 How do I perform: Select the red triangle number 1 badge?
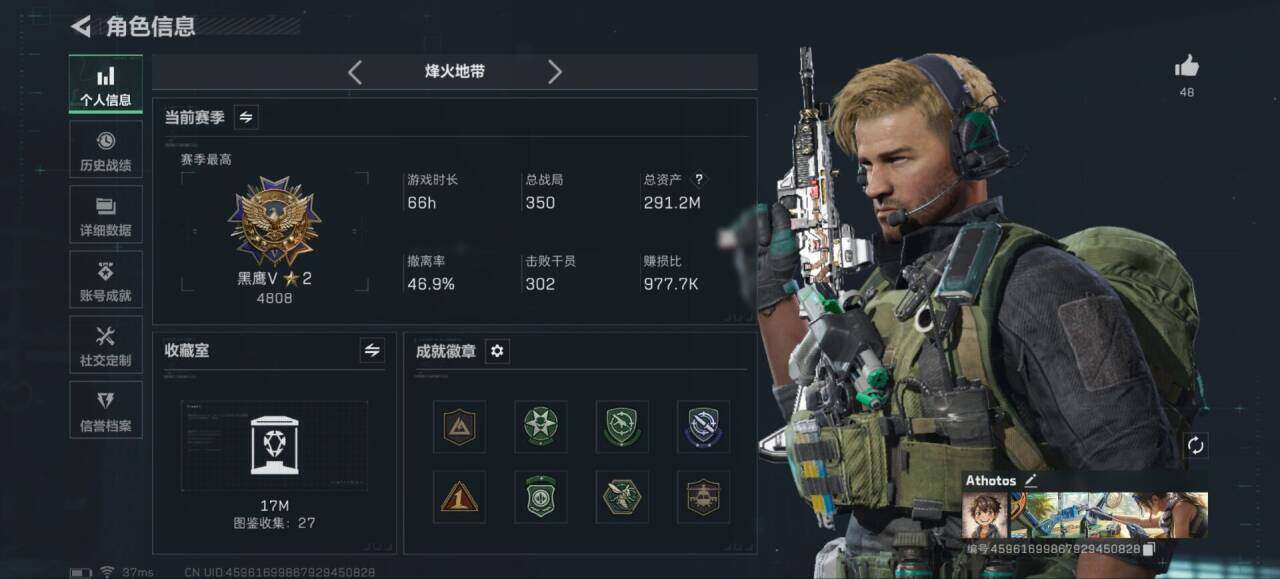tap(459, 497)
